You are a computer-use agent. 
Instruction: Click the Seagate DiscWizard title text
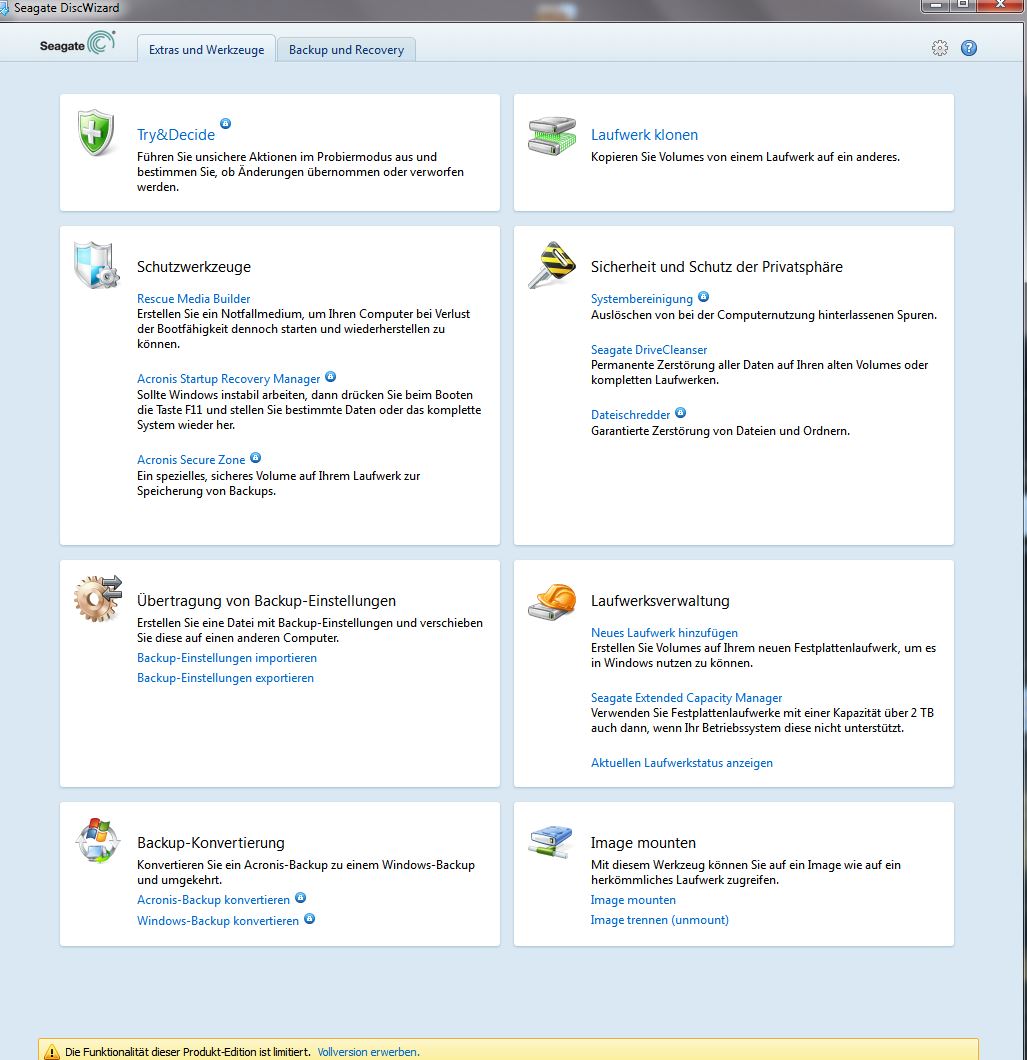coord(66,8)
